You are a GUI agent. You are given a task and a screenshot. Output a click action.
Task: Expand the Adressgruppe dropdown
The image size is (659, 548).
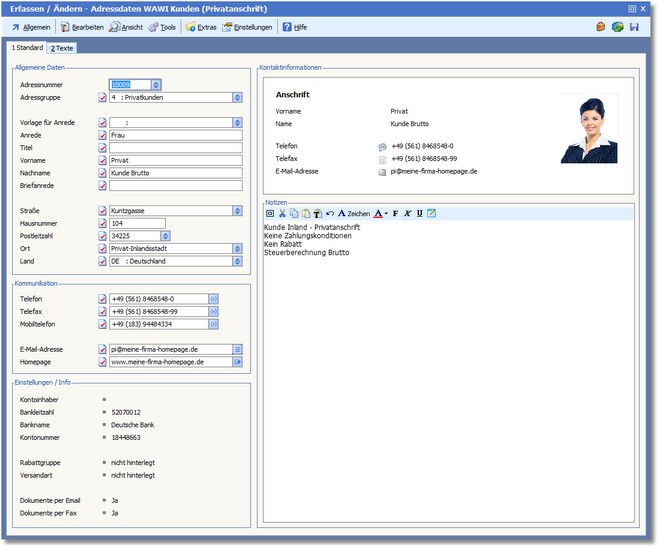click(x=238, y=98)
